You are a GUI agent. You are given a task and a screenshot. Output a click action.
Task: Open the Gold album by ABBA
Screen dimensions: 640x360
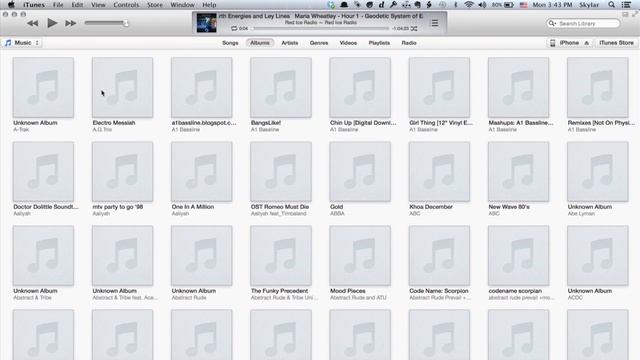coord(360,172)
